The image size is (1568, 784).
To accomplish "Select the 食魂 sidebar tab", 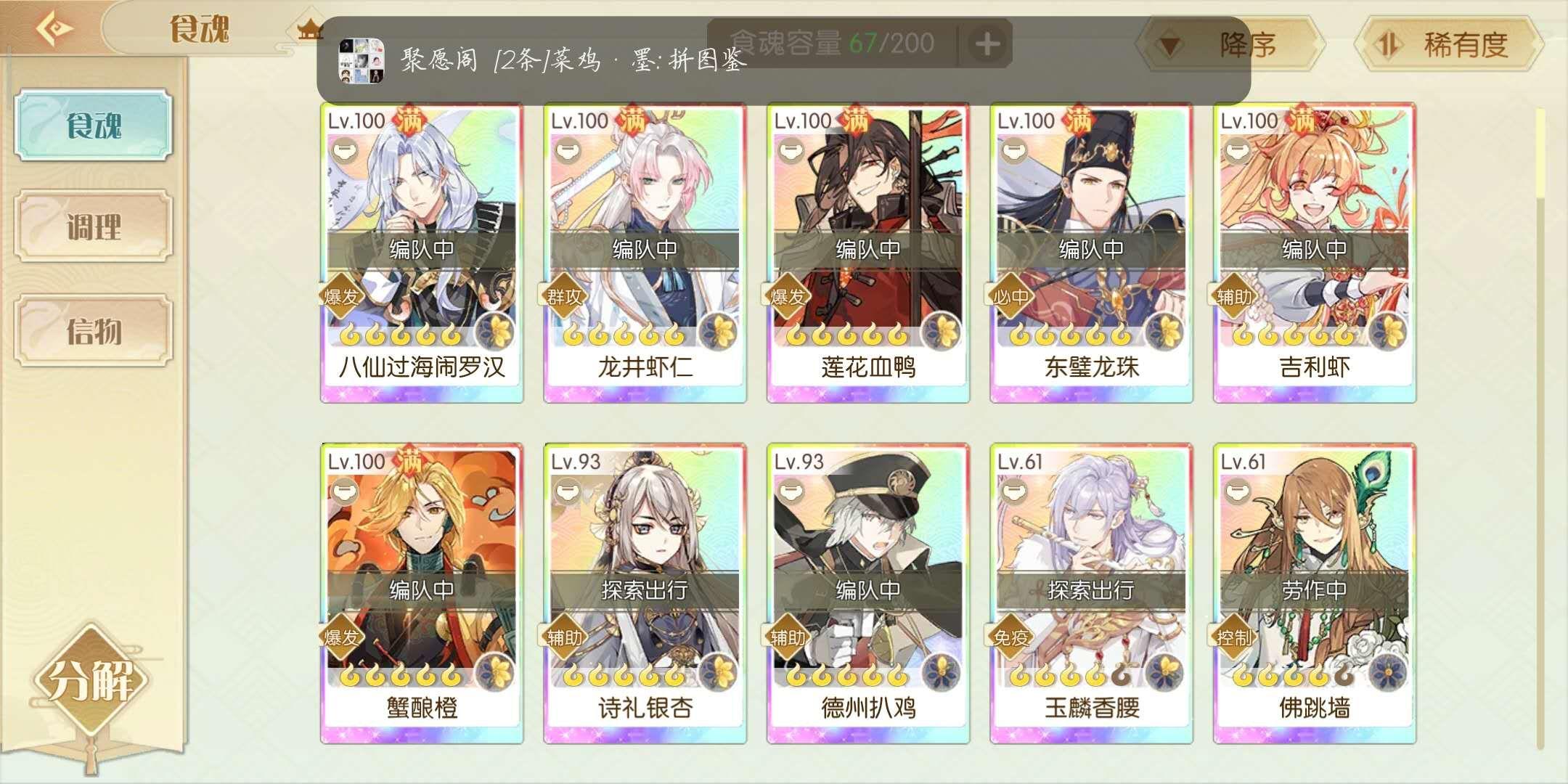I will click(x=94, y=125).
